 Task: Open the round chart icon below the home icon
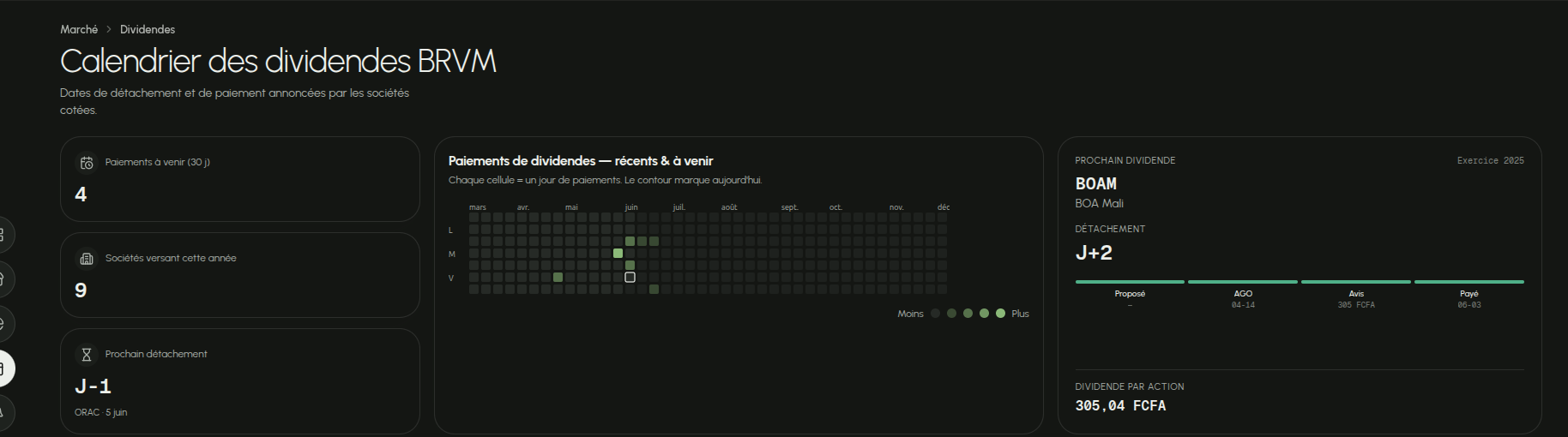click(x=2, y=324)
